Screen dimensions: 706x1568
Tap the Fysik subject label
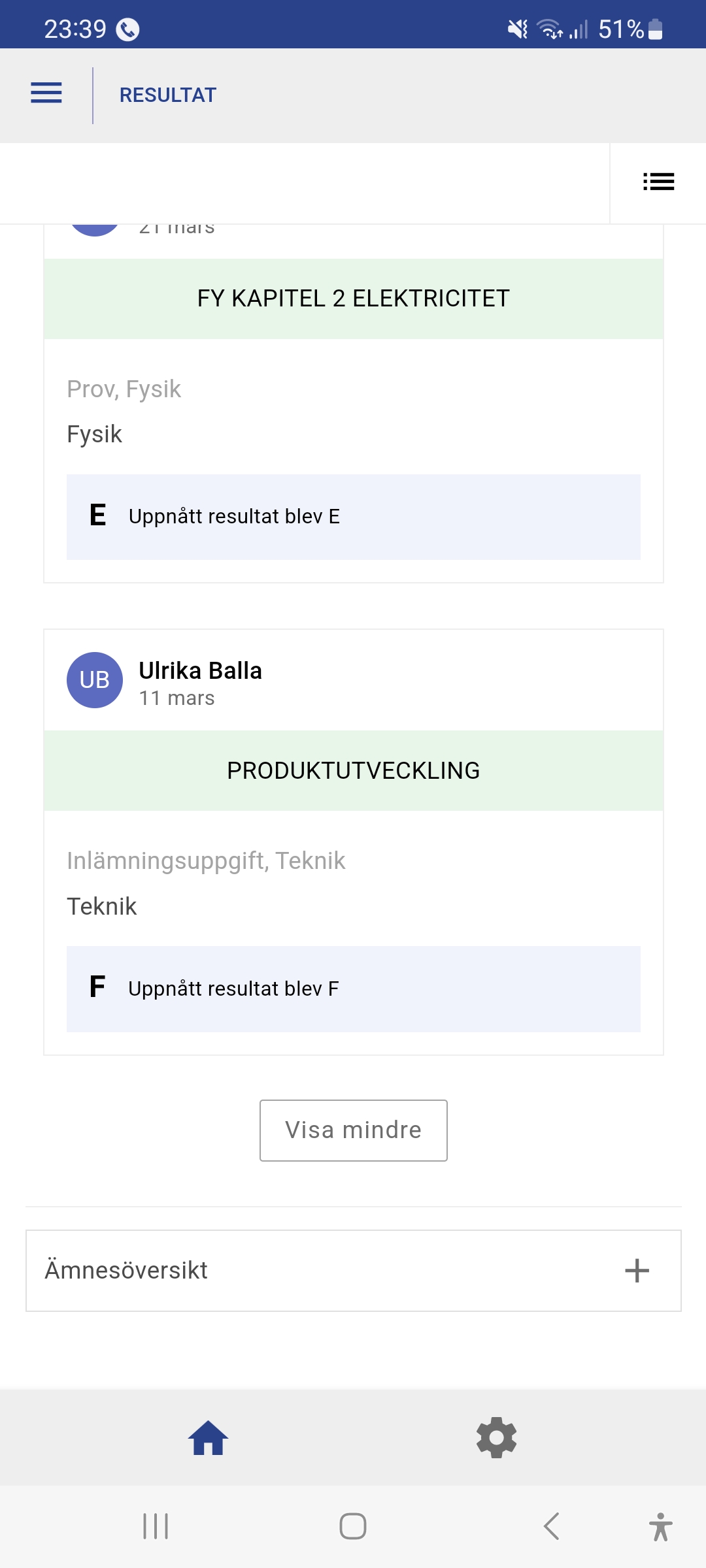coord(95,434)
